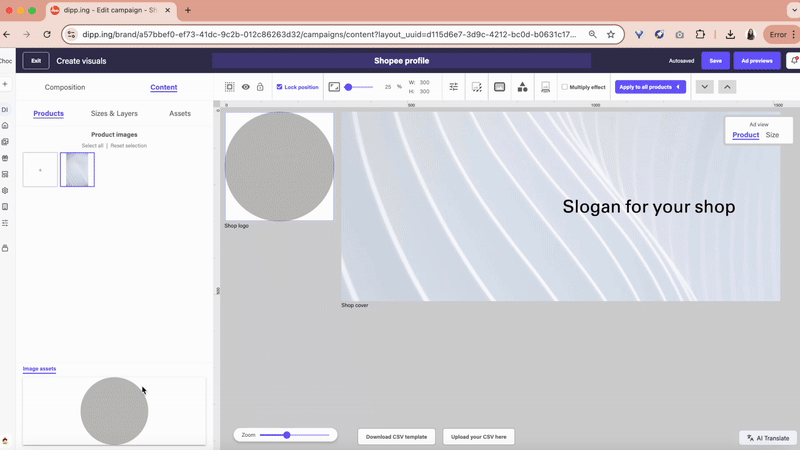
Task: Open the browser extensions puzzle icon
Action: coord(701,34)
